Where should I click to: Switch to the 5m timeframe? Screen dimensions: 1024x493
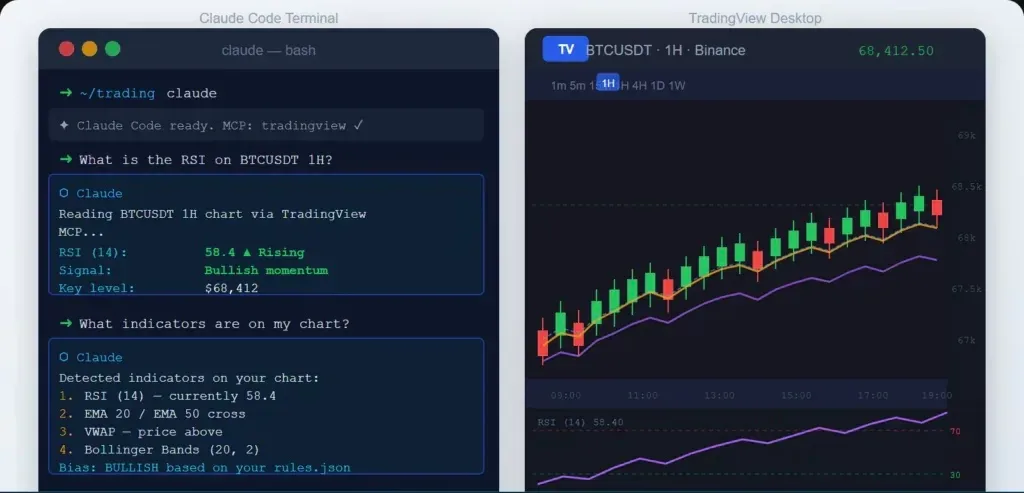577,86
